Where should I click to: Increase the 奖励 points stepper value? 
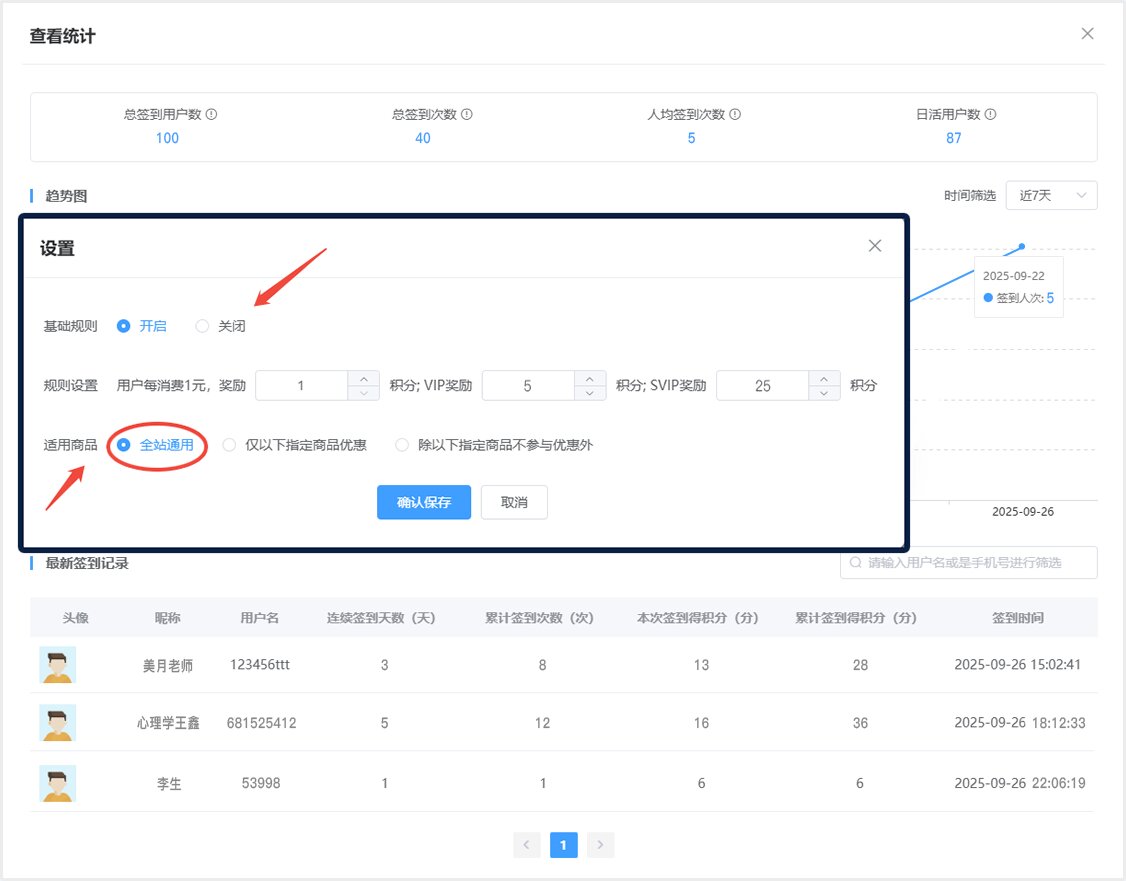(x=363, y=378)
